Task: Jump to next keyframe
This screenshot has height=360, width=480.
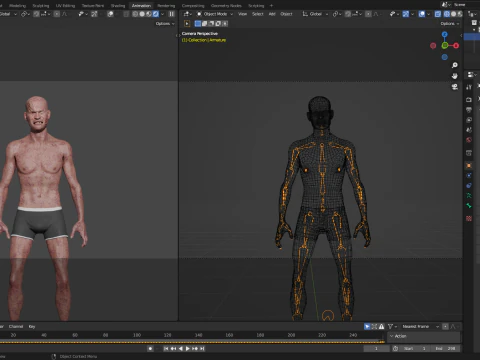Action: 195,349
